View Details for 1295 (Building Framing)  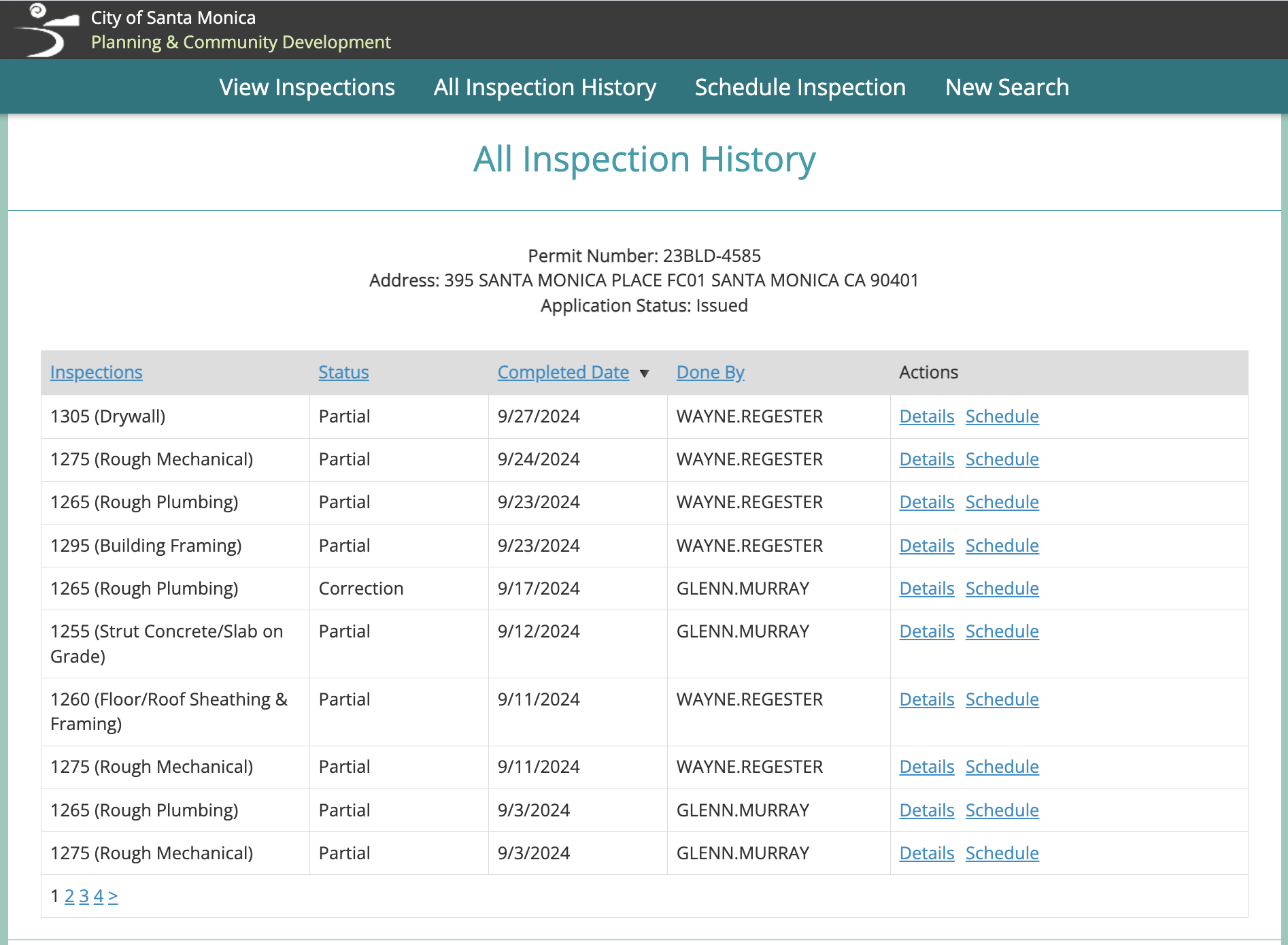click(926, 546)
